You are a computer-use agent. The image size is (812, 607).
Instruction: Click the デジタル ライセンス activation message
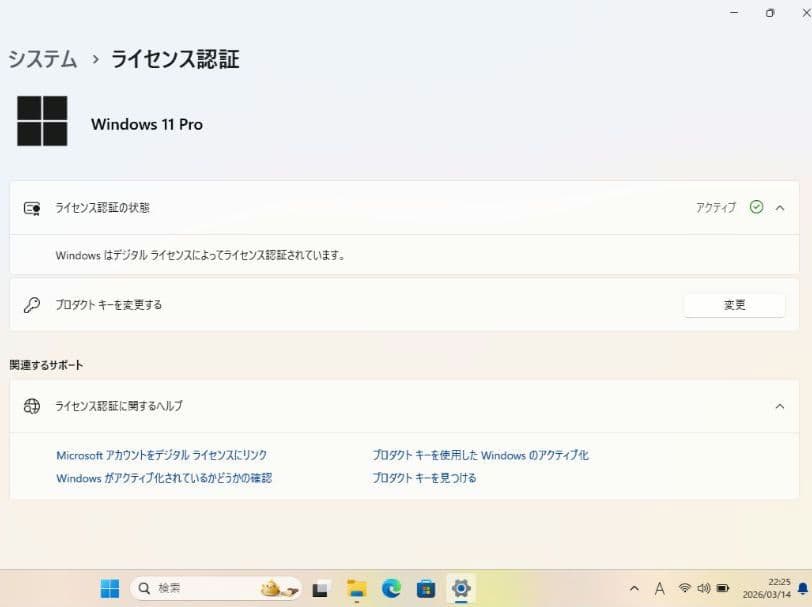point(201,255)
